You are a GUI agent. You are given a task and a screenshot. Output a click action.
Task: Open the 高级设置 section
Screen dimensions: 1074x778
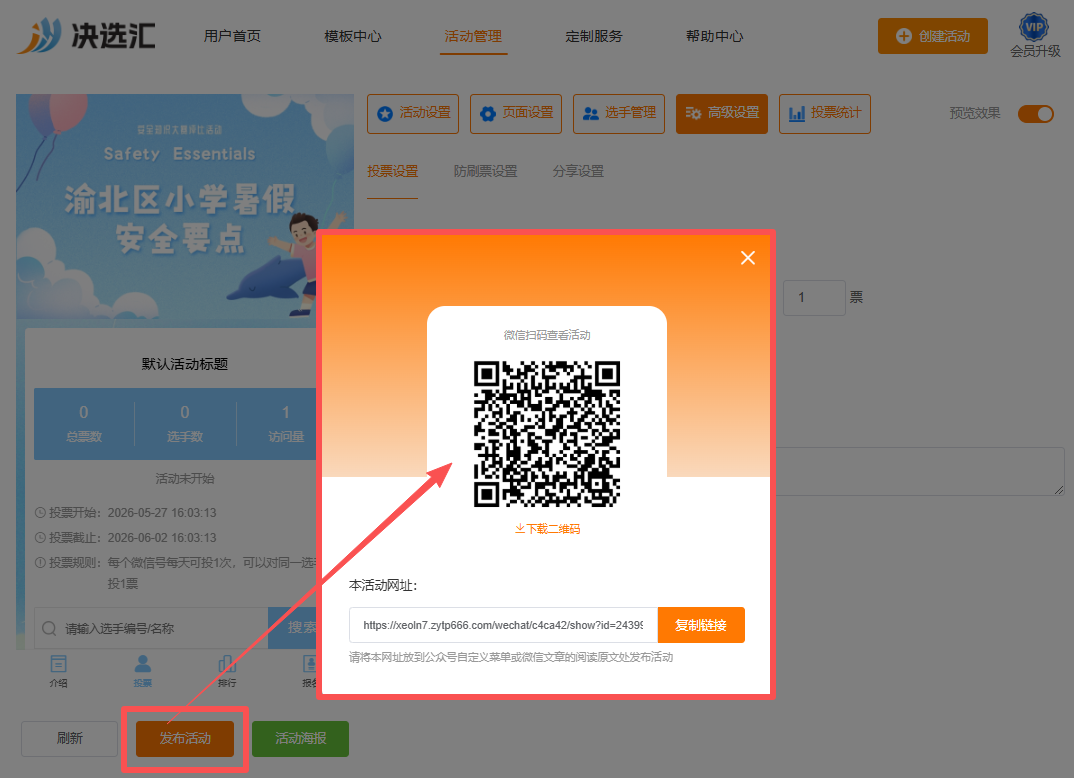click(x=722, y=114)
